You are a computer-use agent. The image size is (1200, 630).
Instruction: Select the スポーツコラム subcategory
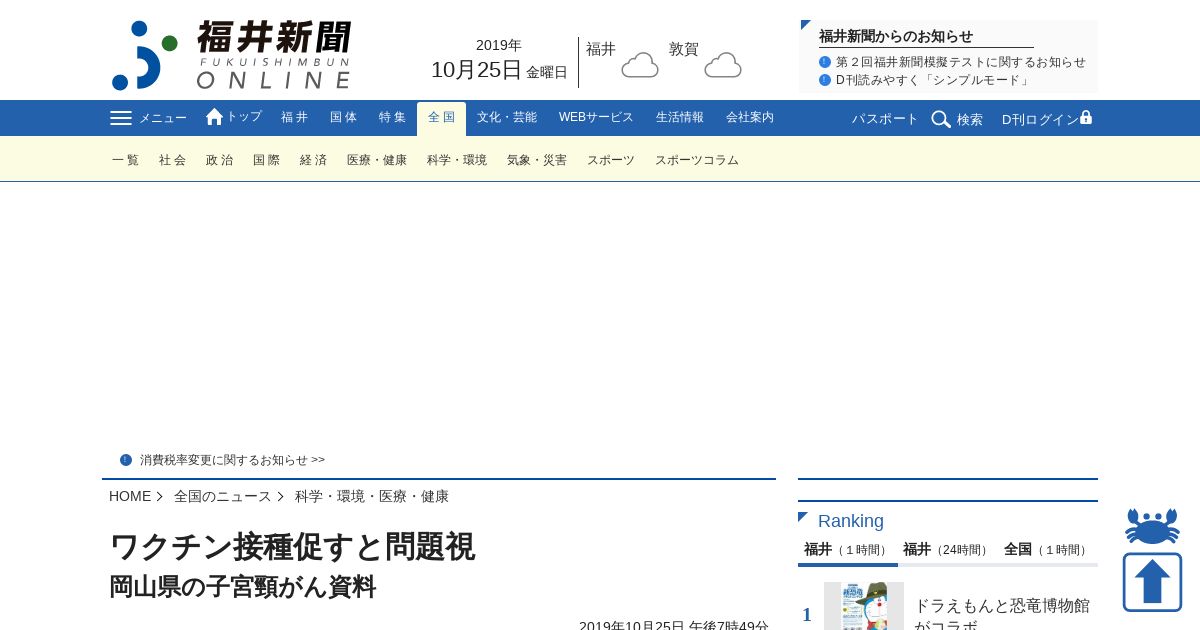pyautogui.click(x=697, y=160)
